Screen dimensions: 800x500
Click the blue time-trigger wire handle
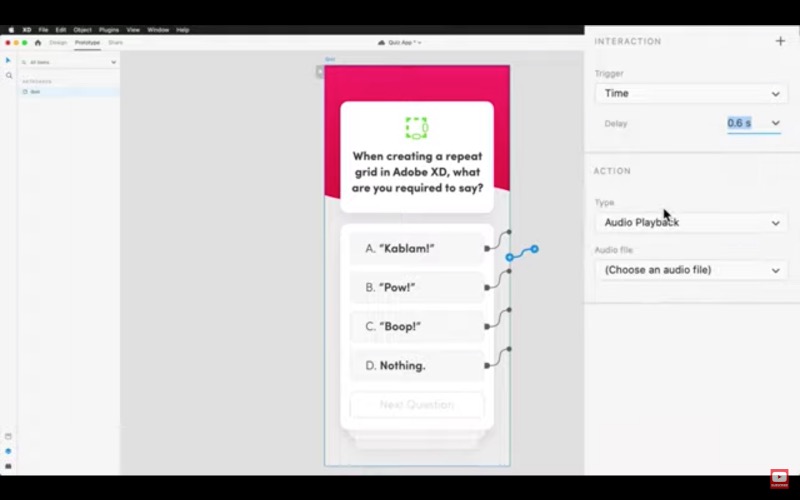pyautogui.click(x=534, y=249)
